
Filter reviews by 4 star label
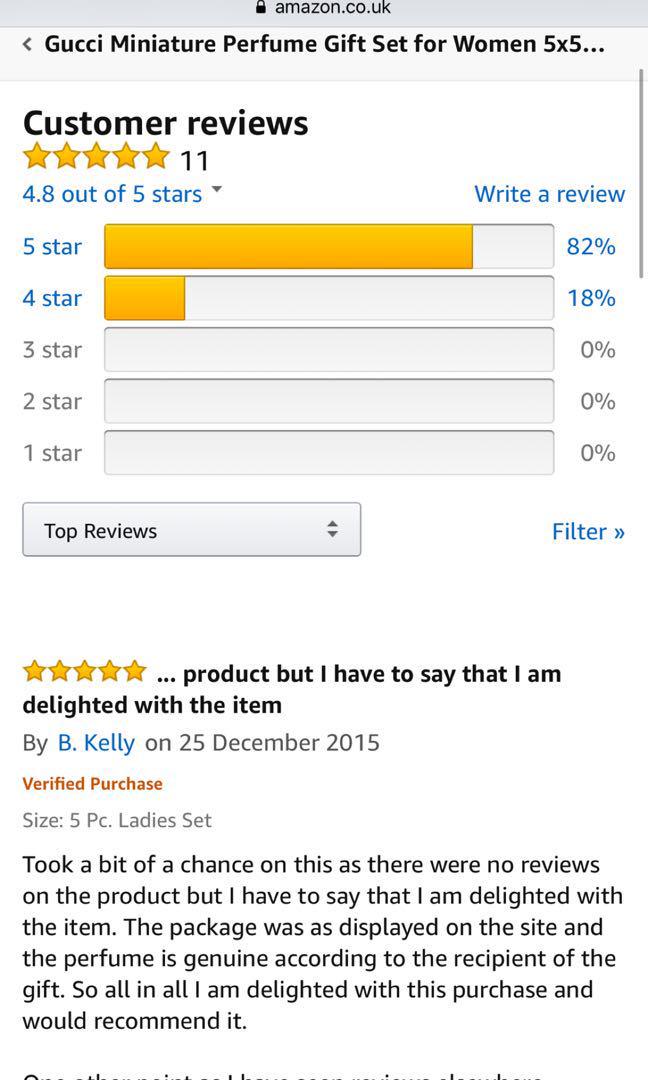point(52,298)
